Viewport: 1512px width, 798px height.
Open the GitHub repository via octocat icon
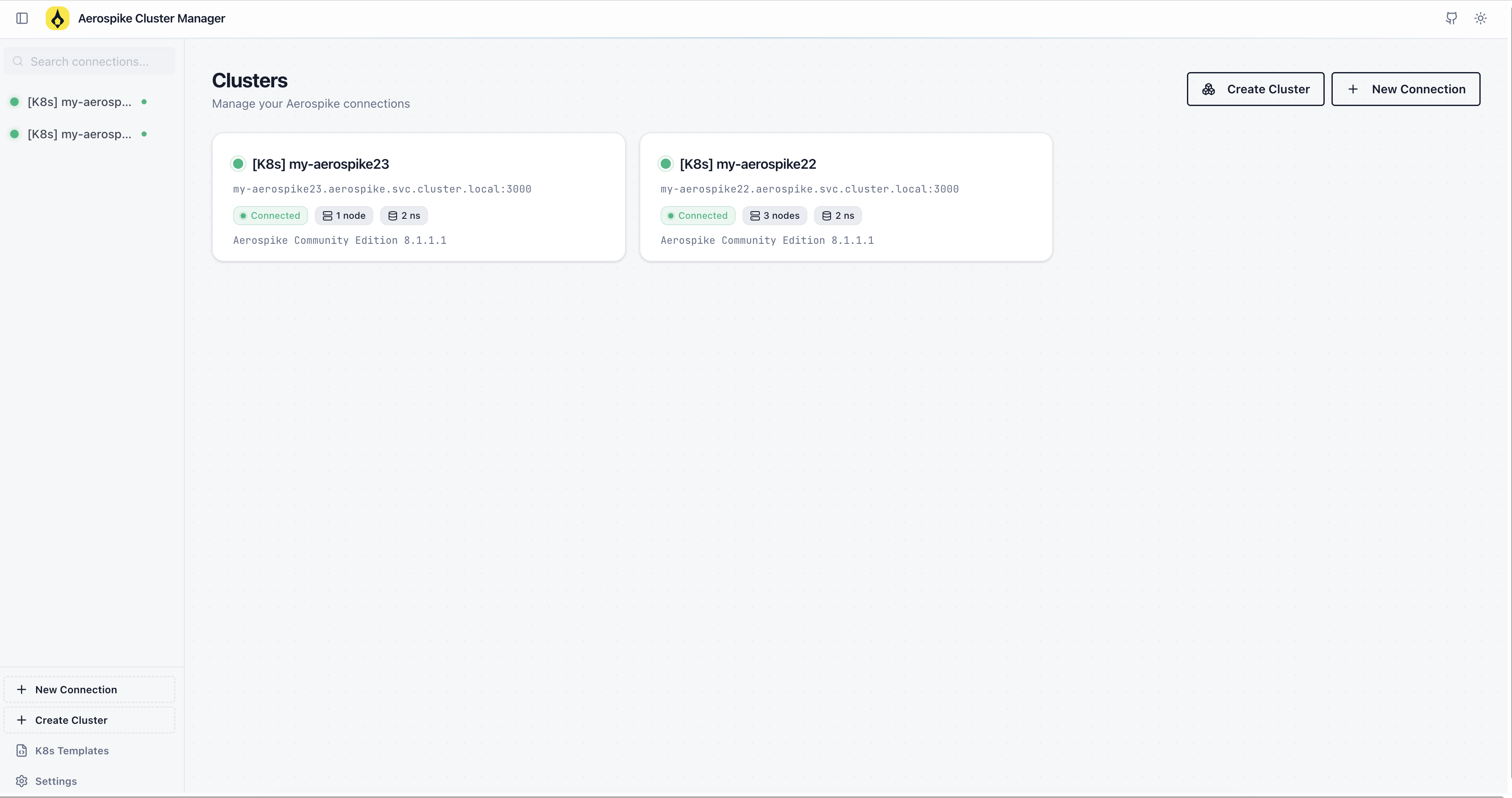(x=1451, y=18)
